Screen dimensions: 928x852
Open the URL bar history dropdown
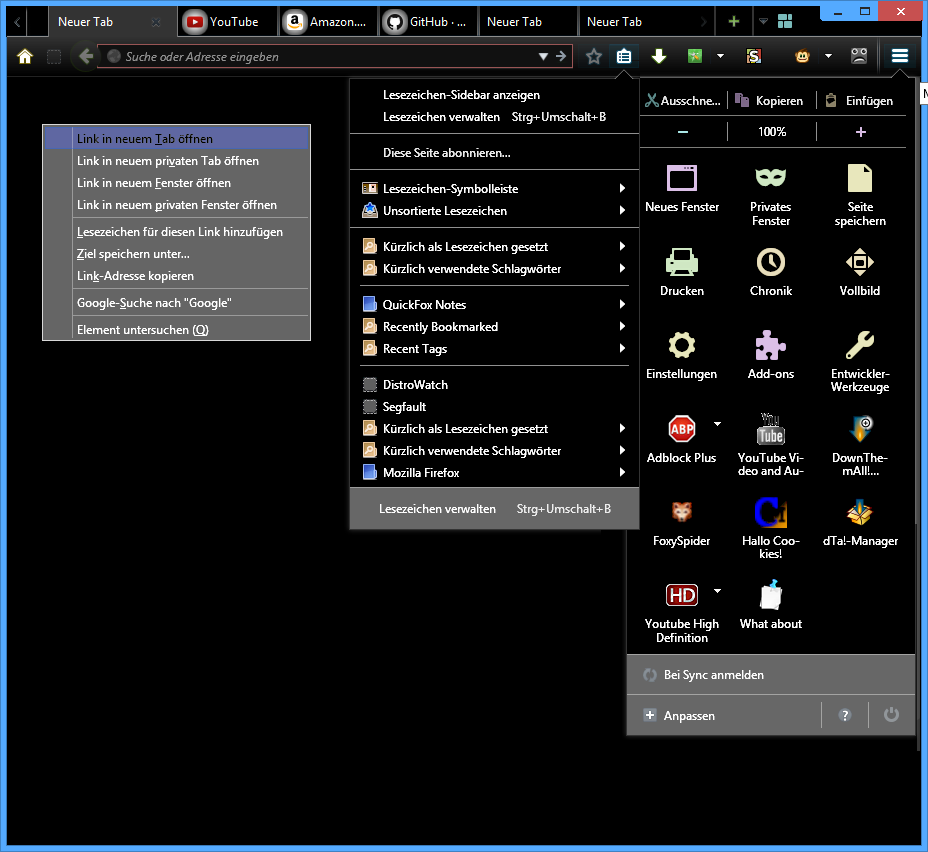point(543,56)
